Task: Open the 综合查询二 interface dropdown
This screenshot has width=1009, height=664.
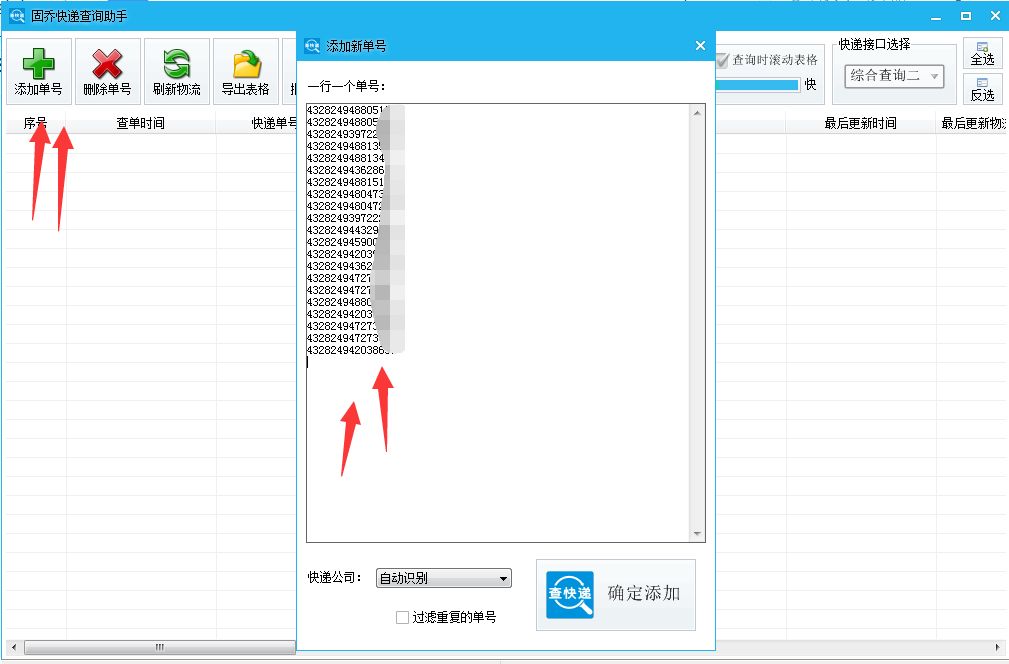Action: 894,76
